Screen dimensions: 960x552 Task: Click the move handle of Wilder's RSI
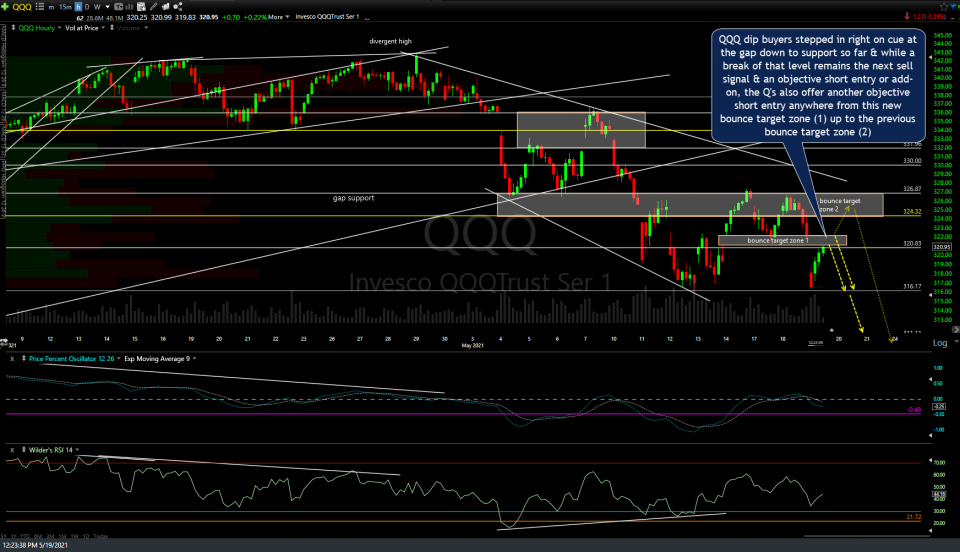tap(24, 450)
